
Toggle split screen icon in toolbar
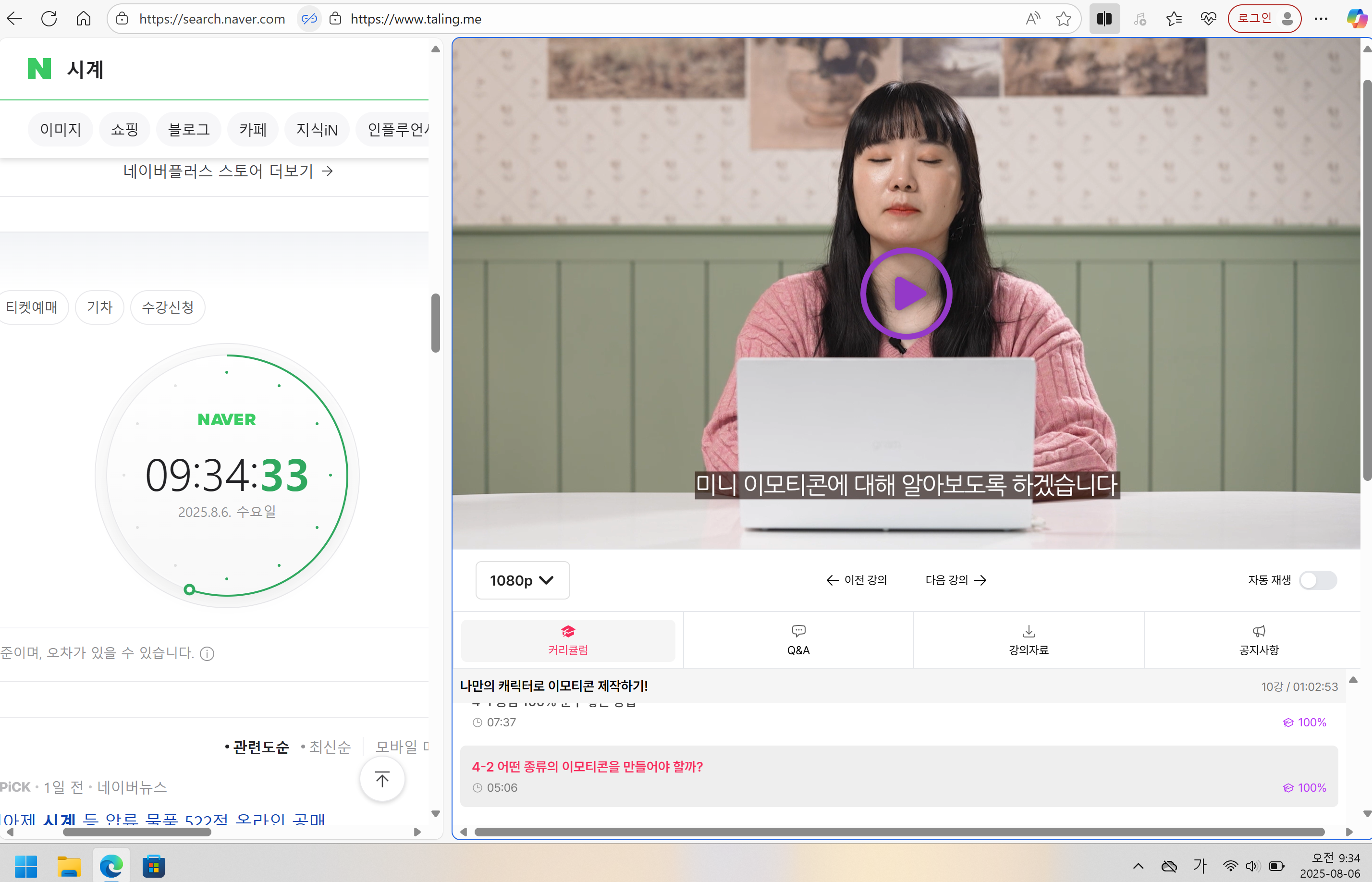coord(1104,19)
